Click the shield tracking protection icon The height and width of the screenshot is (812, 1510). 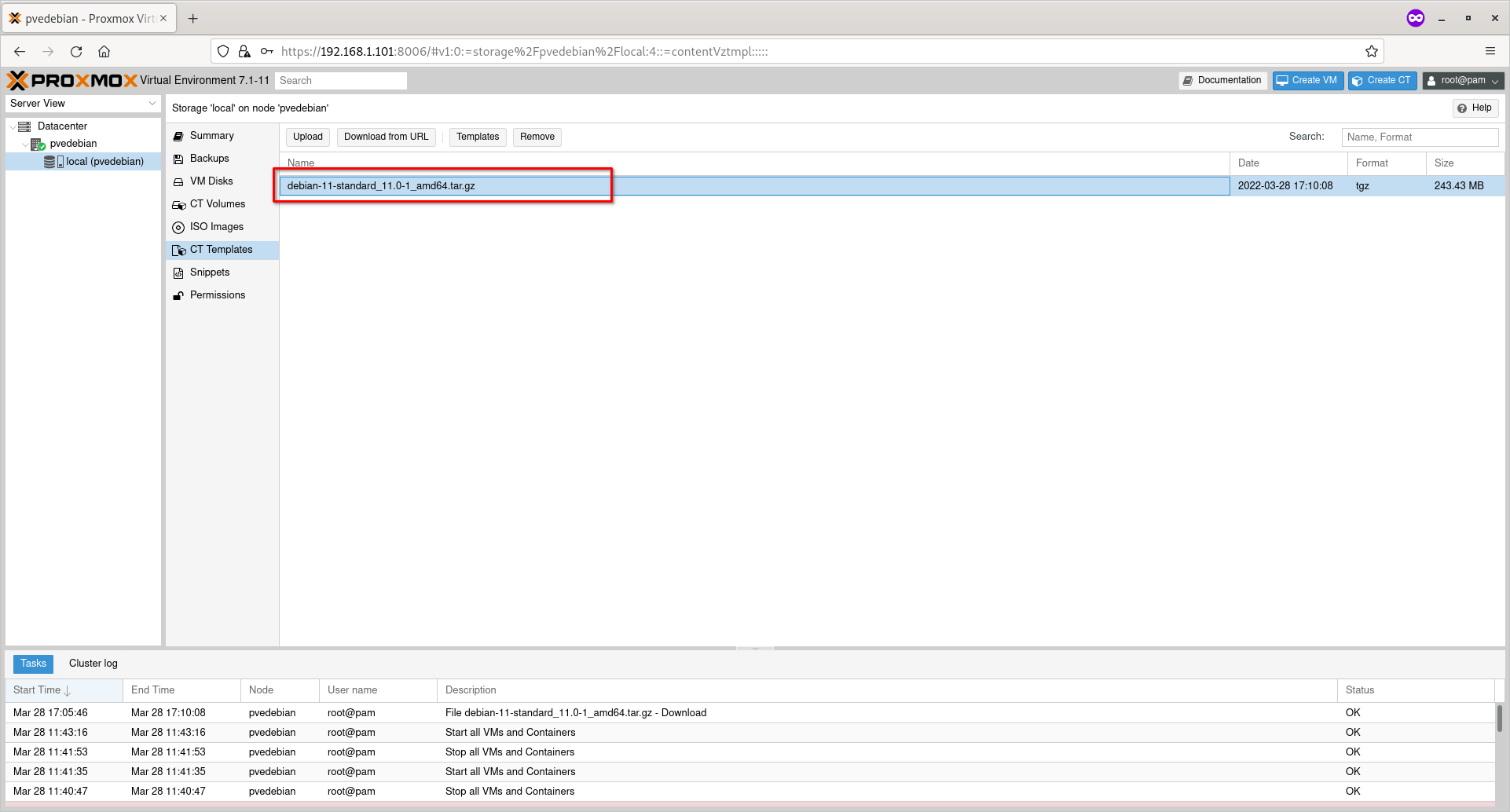223,52
